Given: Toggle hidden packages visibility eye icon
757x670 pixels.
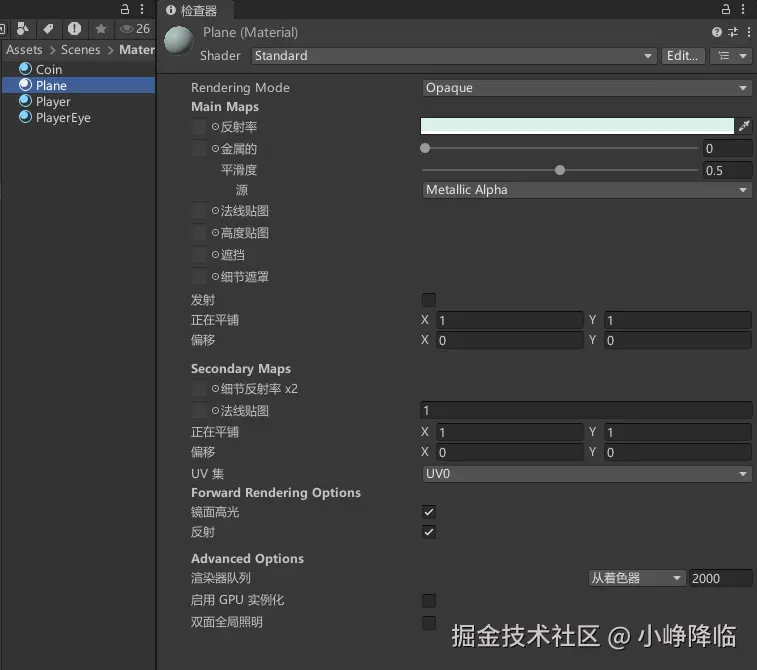Looking at the screenshot, I should pos(127,29).
